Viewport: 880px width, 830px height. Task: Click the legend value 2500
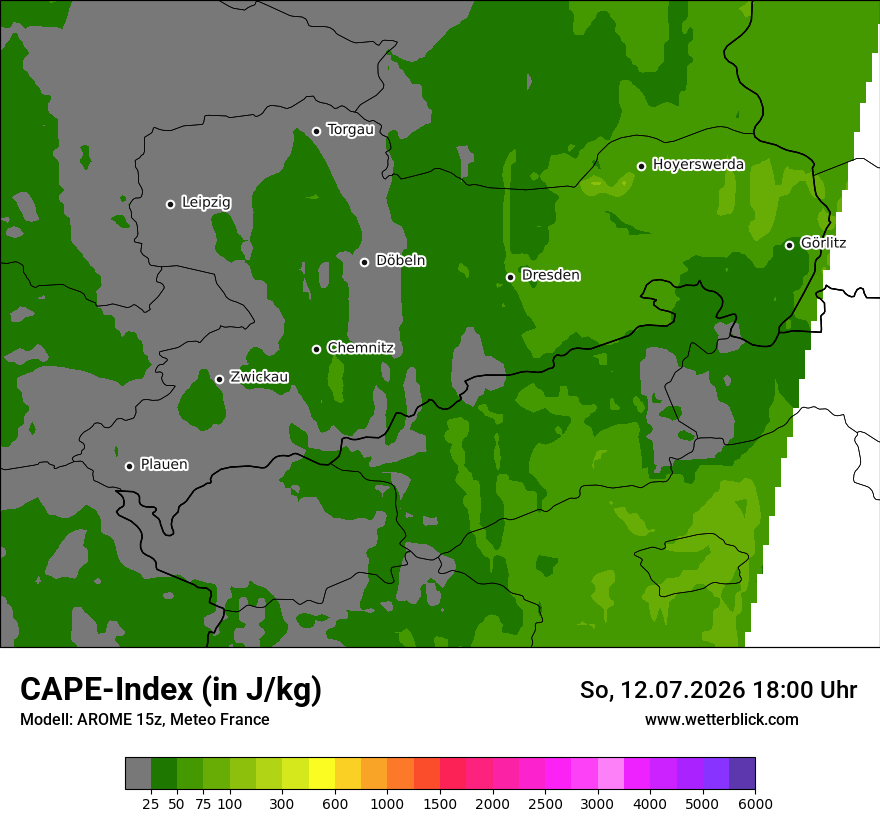click(x=545, y=804)
